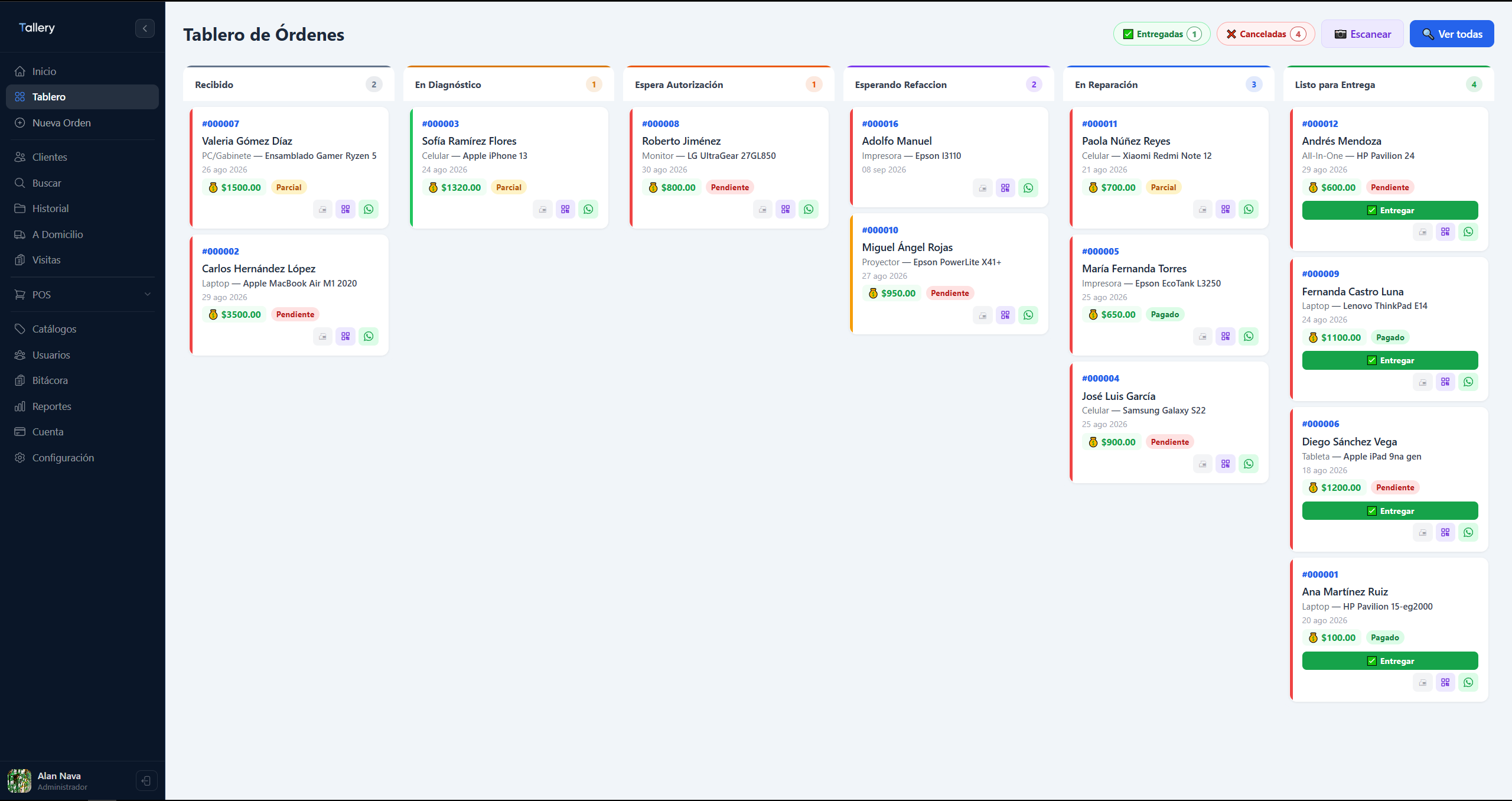Click the print icon on order #000006
Viewport: 1512px width, 801px height.
tap(1423, 532)
